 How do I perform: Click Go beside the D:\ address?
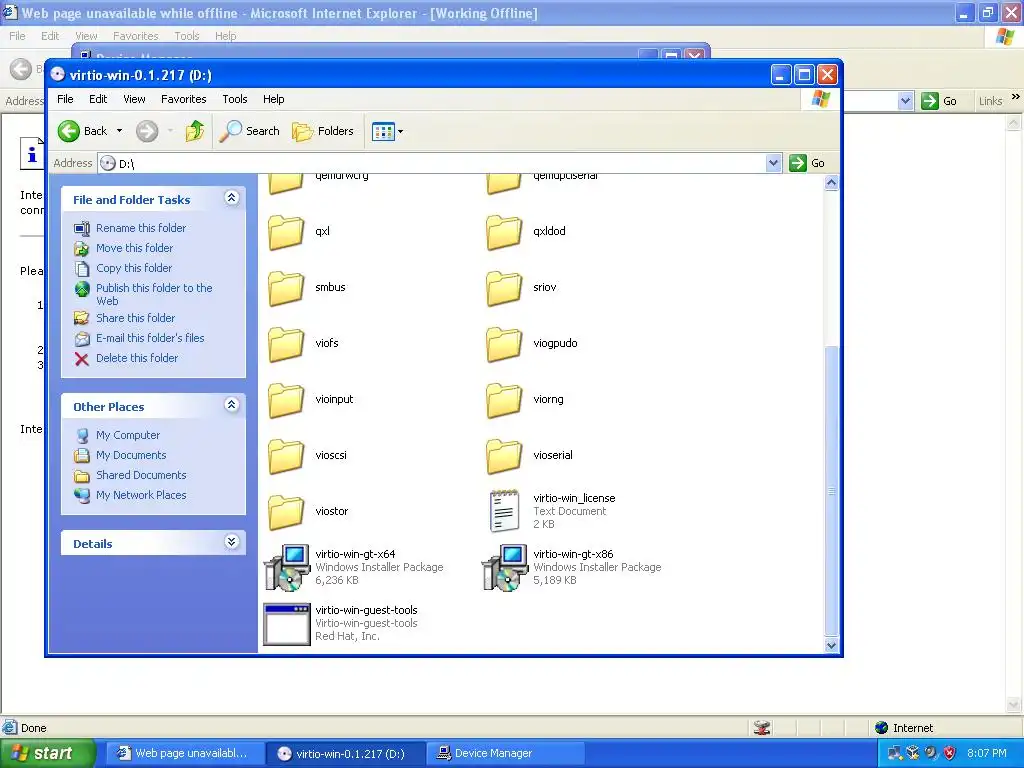point(807,163)
